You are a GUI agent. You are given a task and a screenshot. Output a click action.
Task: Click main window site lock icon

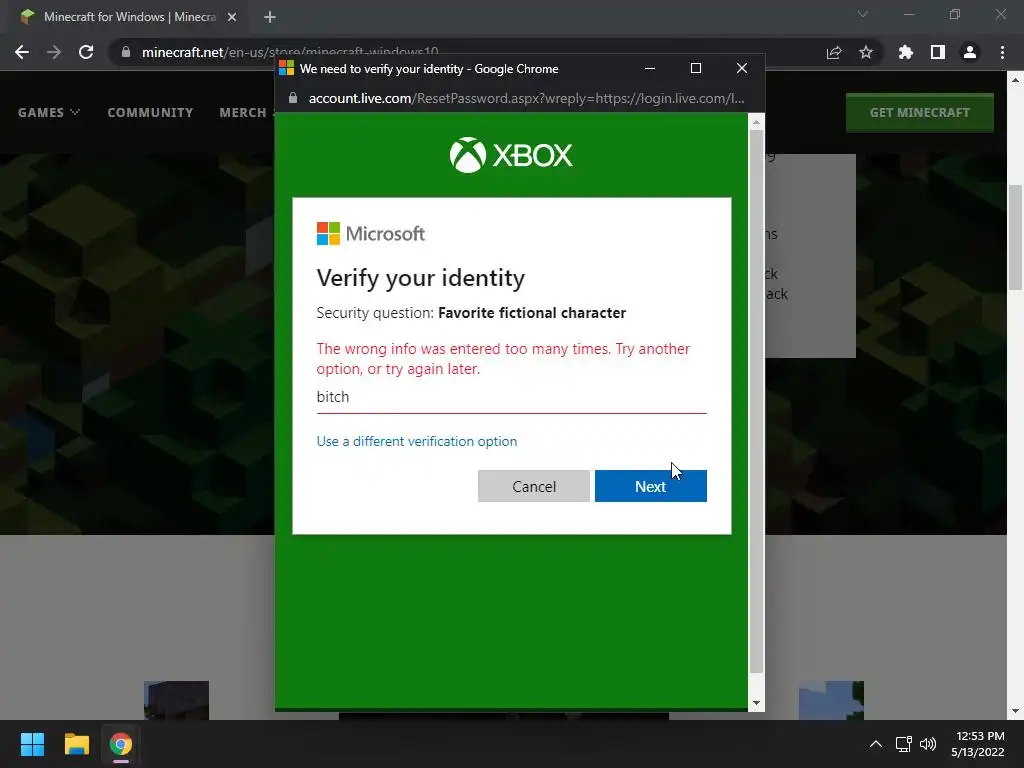[126, 52]
